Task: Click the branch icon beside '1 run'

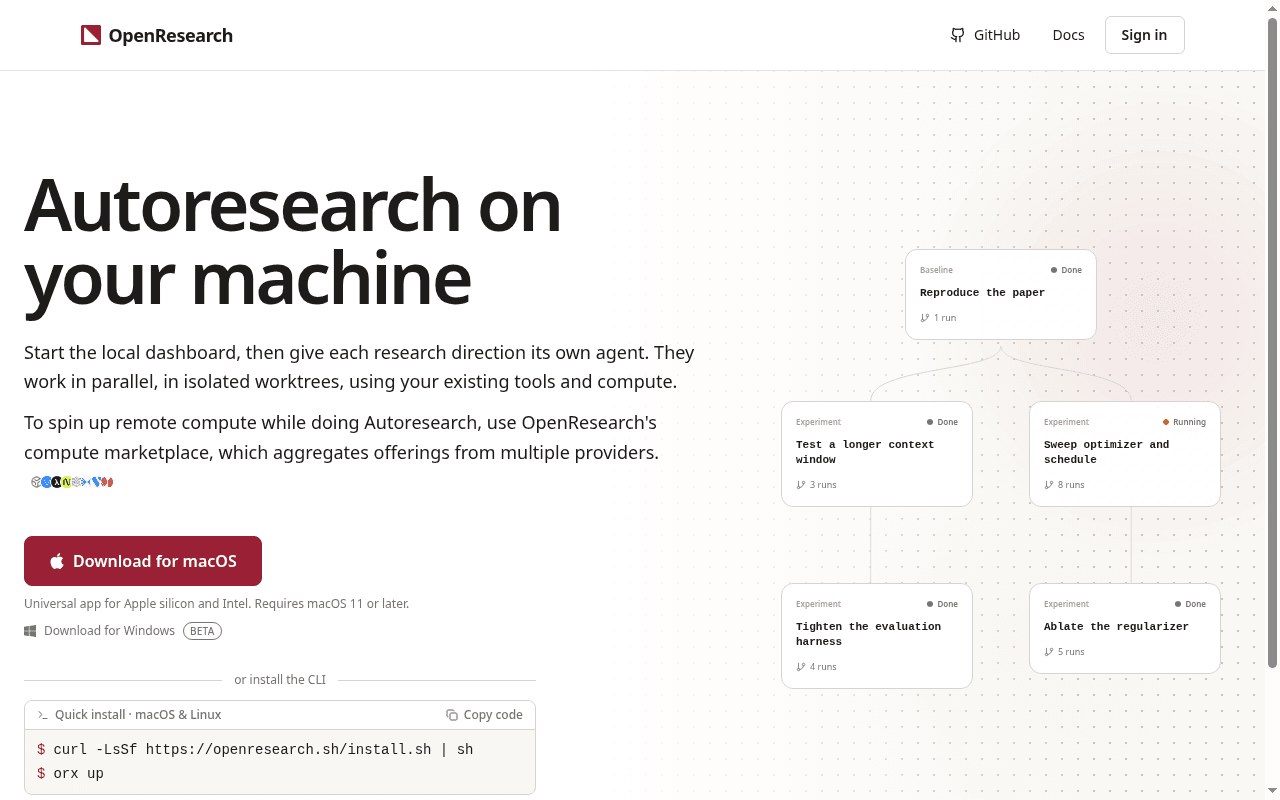Action: tap(925, 318)
